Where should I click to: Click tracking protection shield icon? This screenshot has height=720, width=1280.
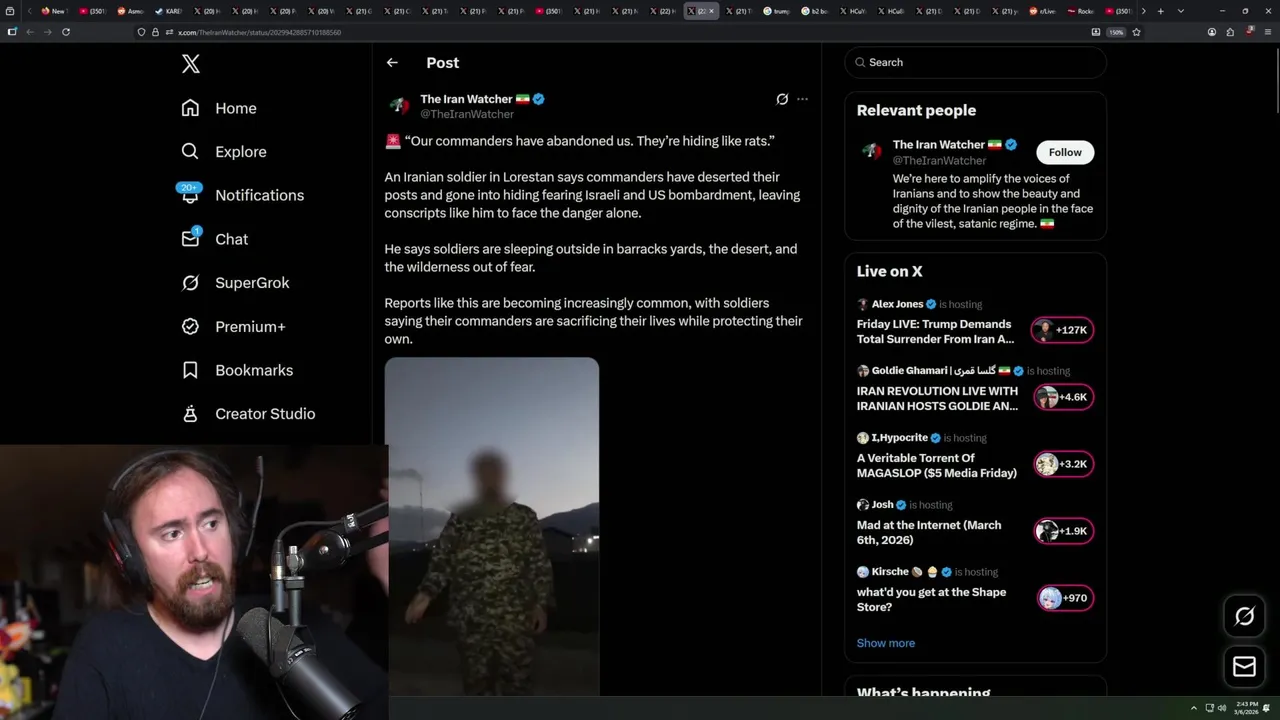[x=141, y=32]
